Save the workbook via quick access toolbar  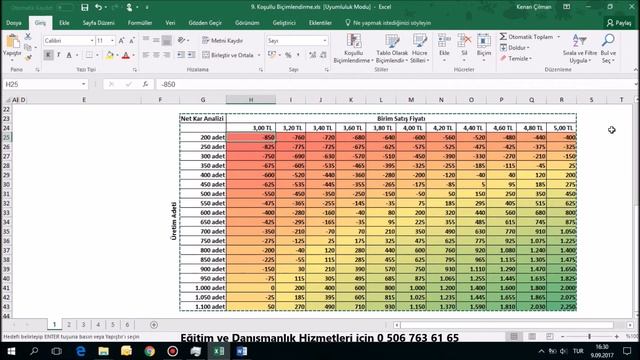tap(84, 7)
